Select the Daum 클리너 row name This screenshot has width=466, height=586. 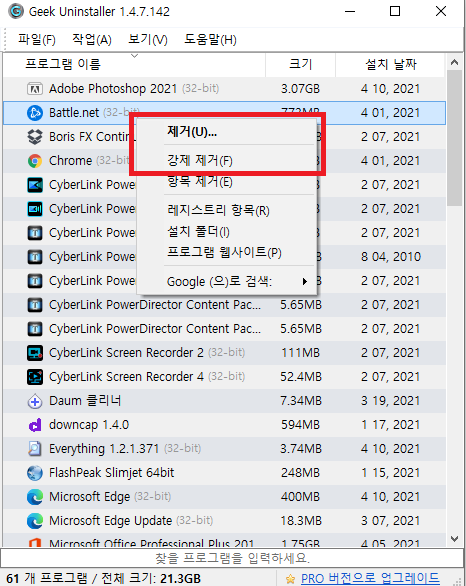click(x=85, y=401)
